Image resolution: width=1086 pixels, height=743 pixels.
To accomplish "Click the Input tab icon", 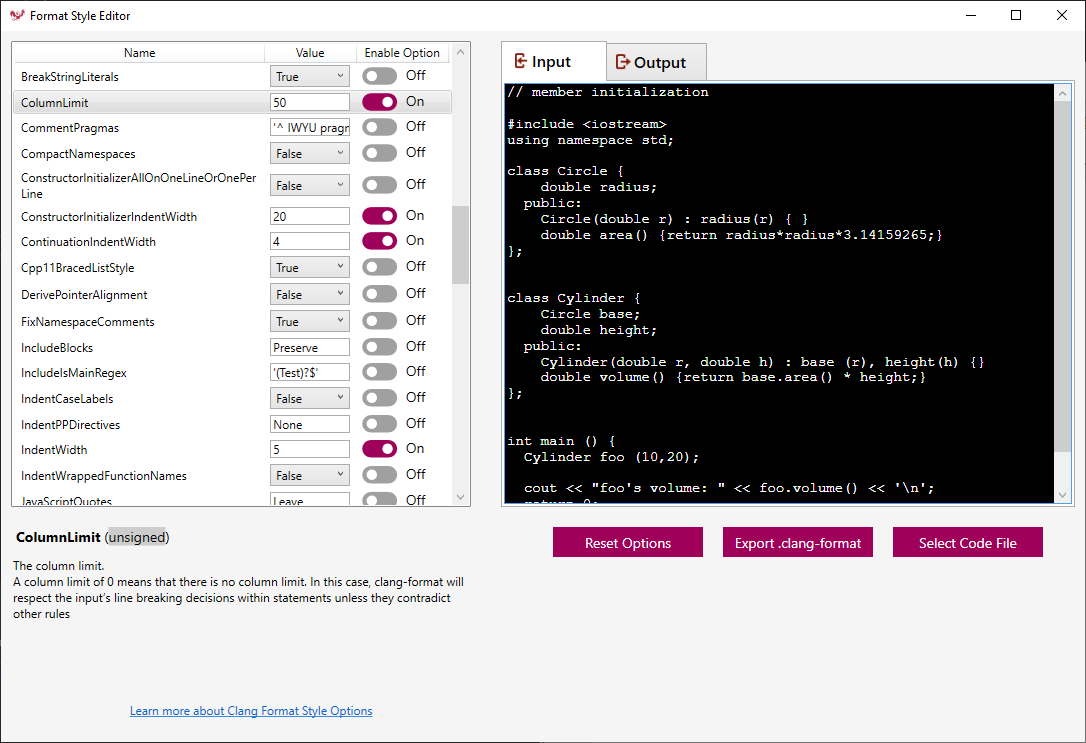I will click(x=521, y=62).
